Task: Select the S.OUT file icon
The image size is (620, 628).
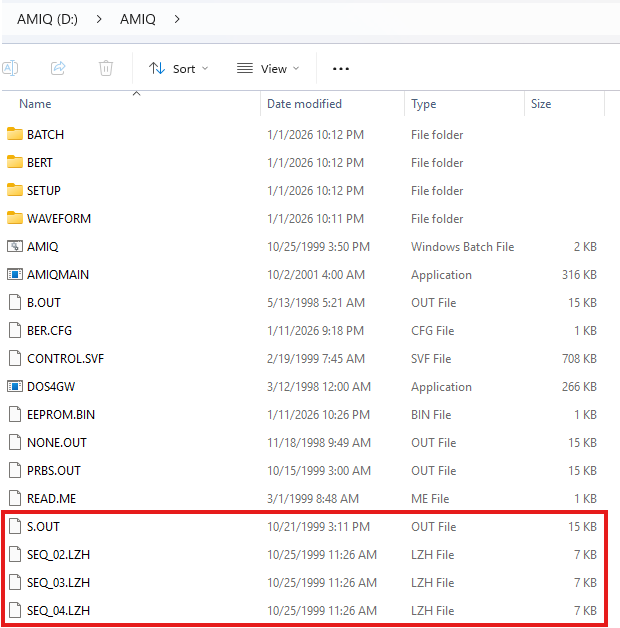Action: coord(15,527)
